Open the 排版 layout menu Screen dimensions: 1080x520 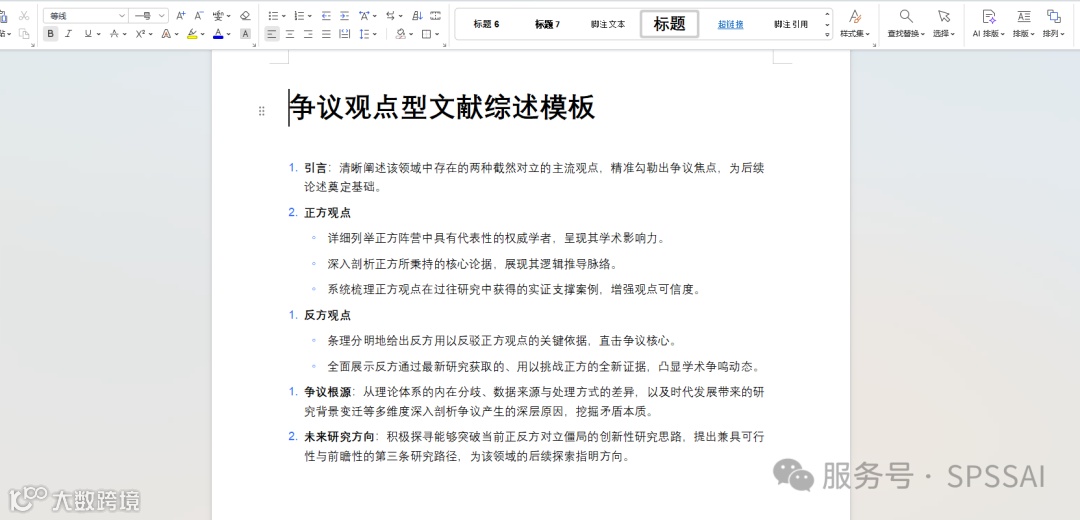(1024, 24)
